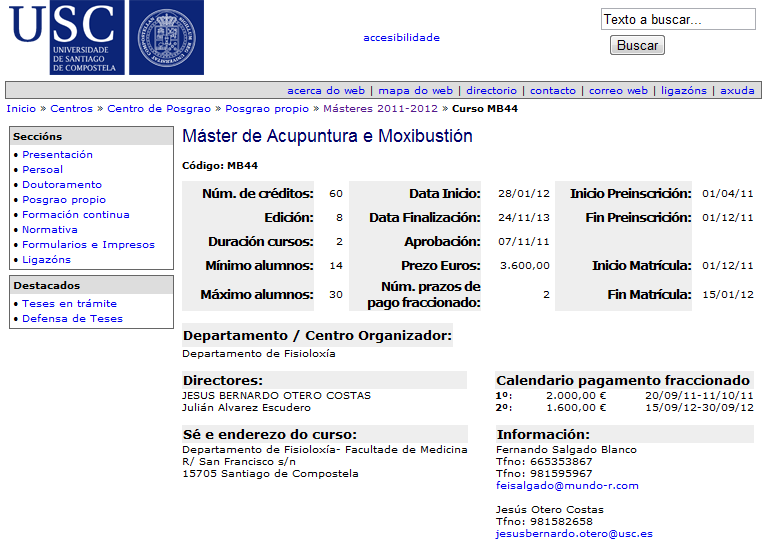Click the Núm. de créditos value 60
Viewport: 771px width, 547px height.
336,193
